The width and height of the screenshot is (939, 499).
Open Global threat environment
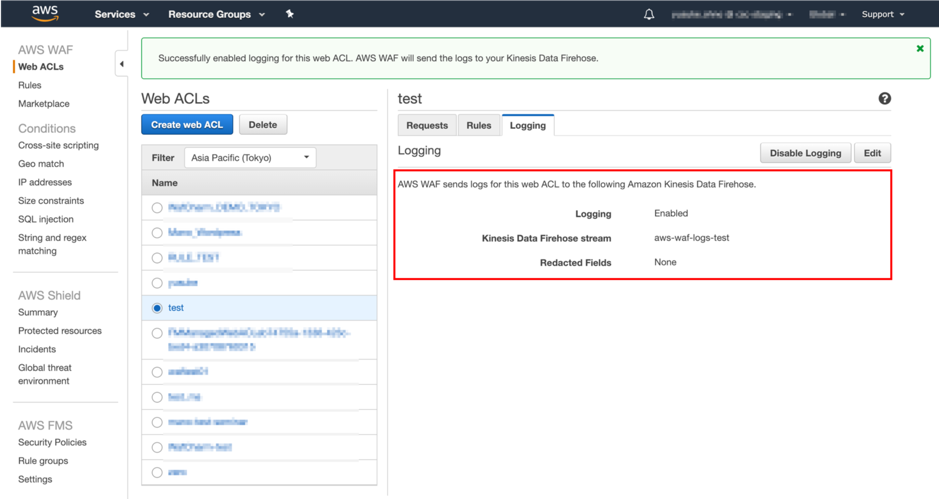click(45, 374)
